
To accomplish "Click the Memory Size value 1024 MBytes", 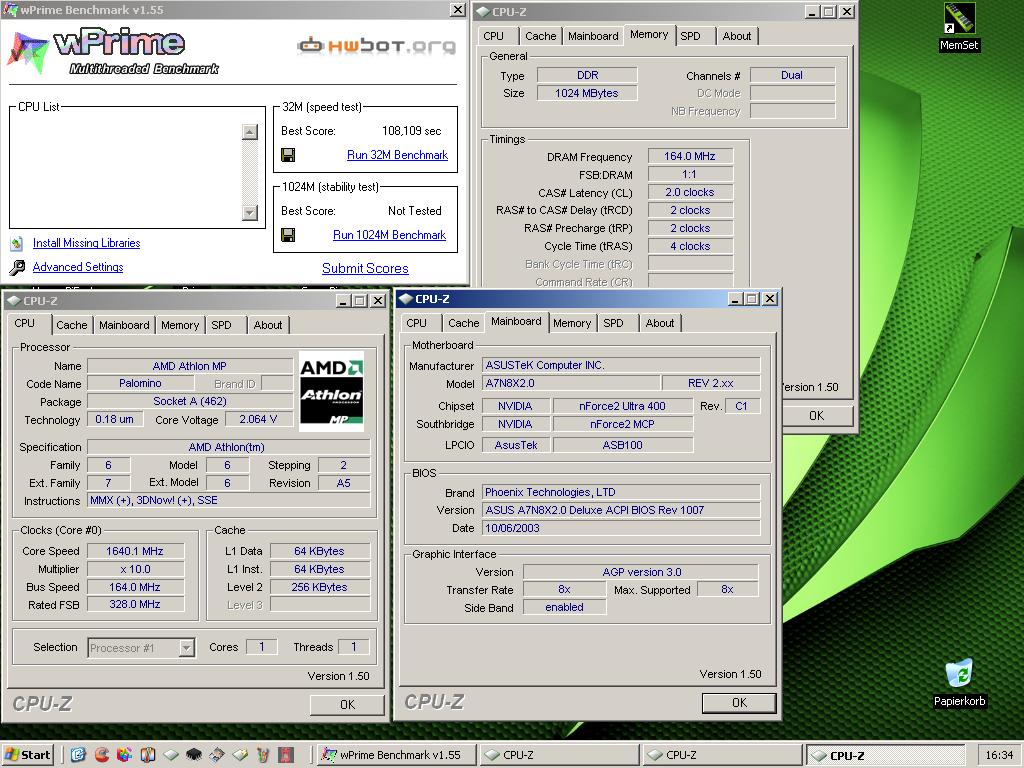I will 586,93.
